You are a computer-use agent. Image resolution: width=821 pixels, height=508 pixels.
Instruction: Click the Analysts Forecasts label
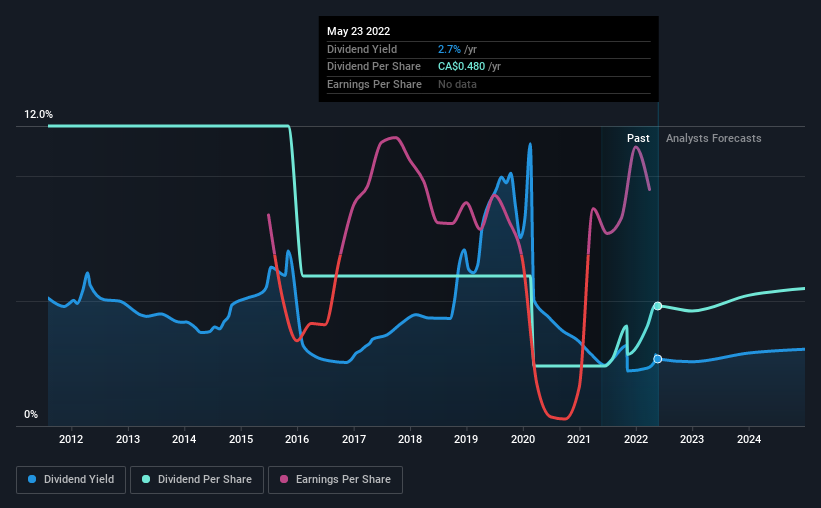[x=714, y=138]
